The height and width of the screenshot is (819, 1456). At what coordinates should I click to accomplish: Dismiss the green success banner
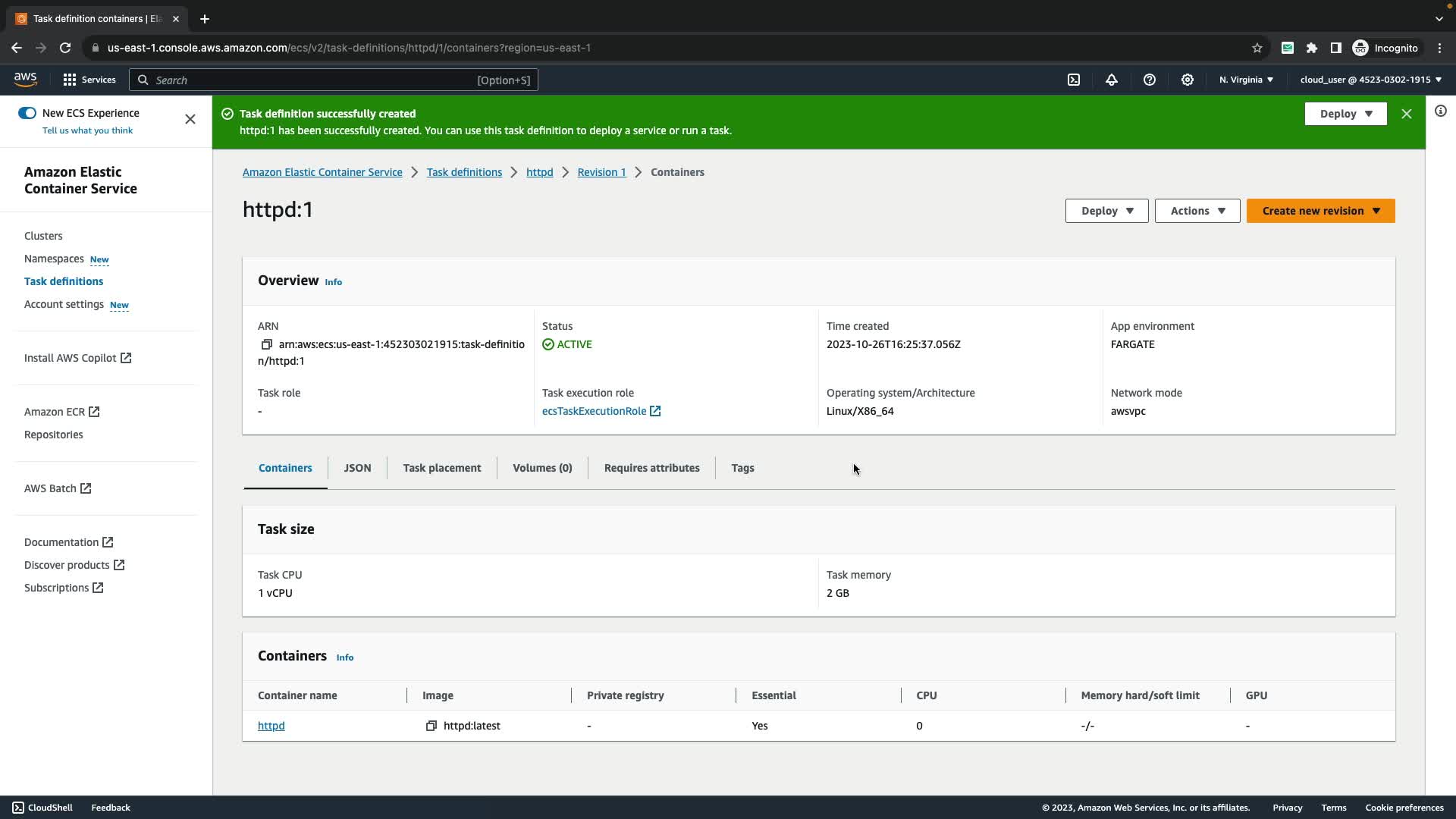1407,114
